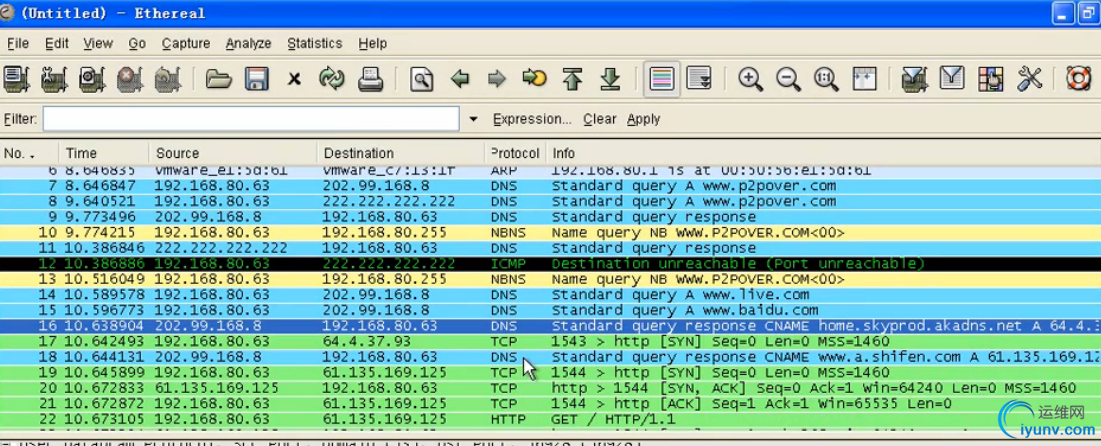Open the Help menu
This screenshot has height=446, width=1101.
(x=372, y=44)
